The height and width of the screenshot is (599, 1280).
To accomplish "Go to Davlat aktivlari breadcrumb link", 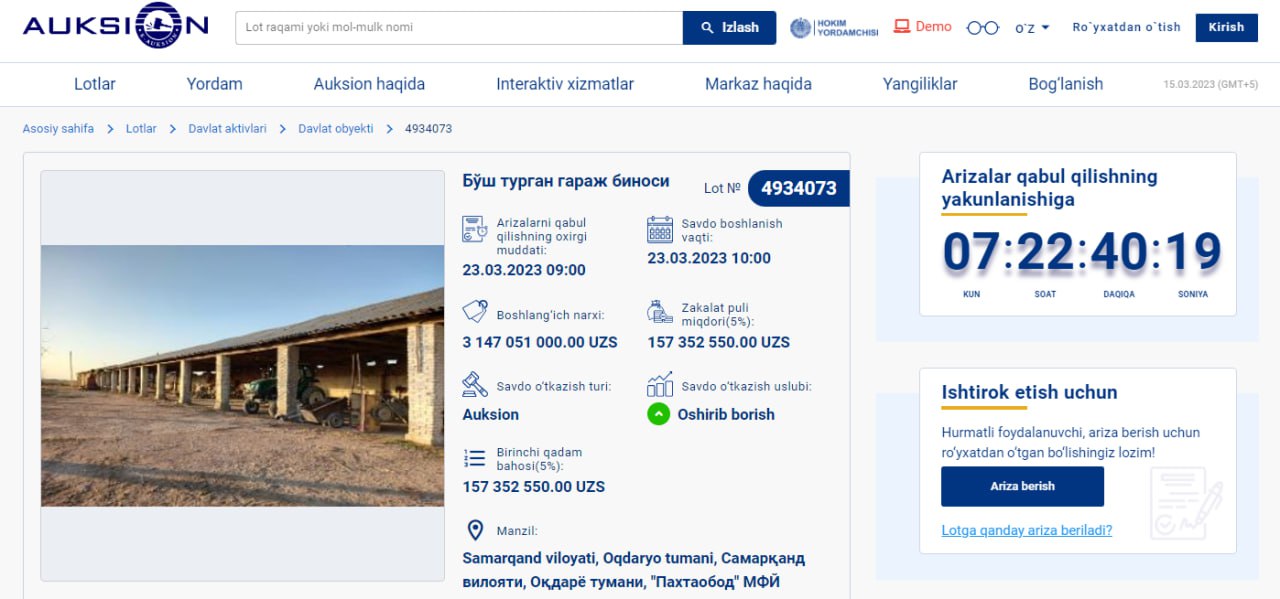I will click(x=227, y=129).
